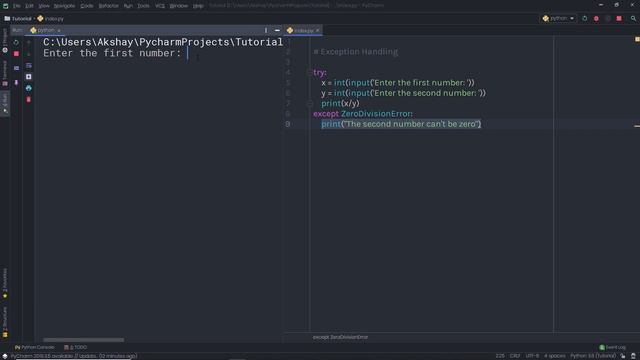Open the Code menu
Viewport: 640px width, 360px height.
[87, 6]
